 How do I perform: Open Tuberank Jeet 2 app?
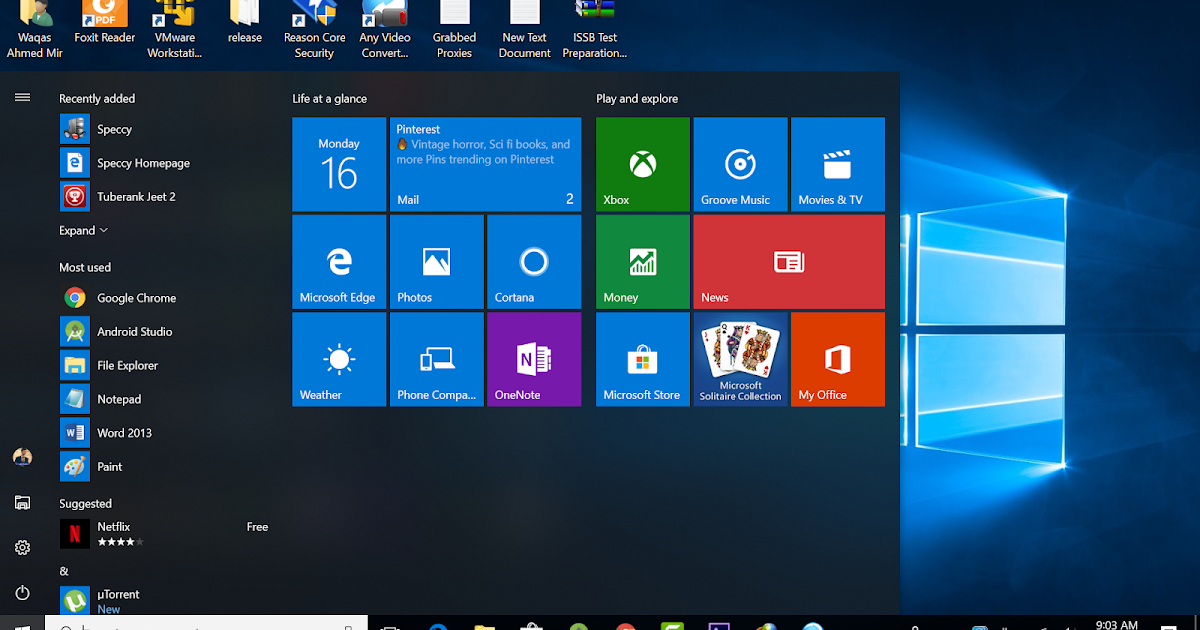coord(165,197)
